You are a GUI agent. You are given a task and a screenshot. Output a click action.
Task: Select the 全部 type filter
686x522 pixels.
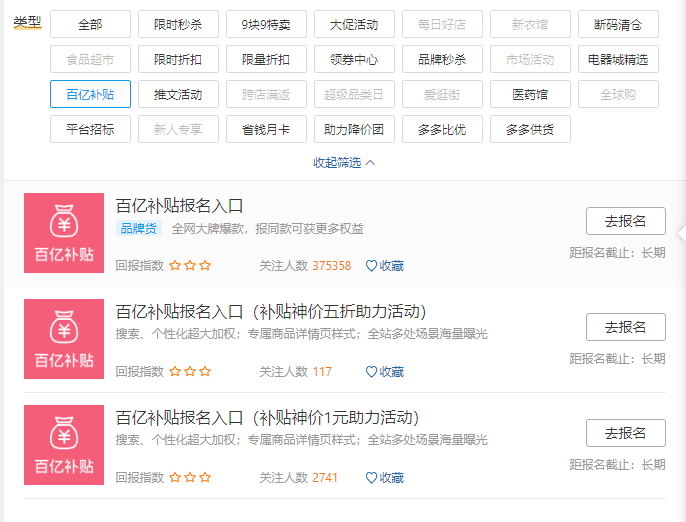click(90, 24)
